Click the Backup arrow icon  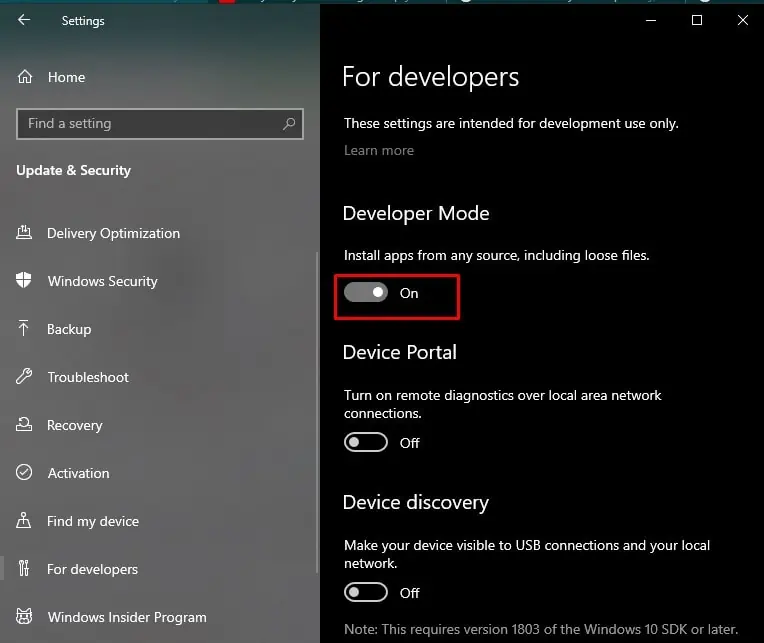coord(23,328)
